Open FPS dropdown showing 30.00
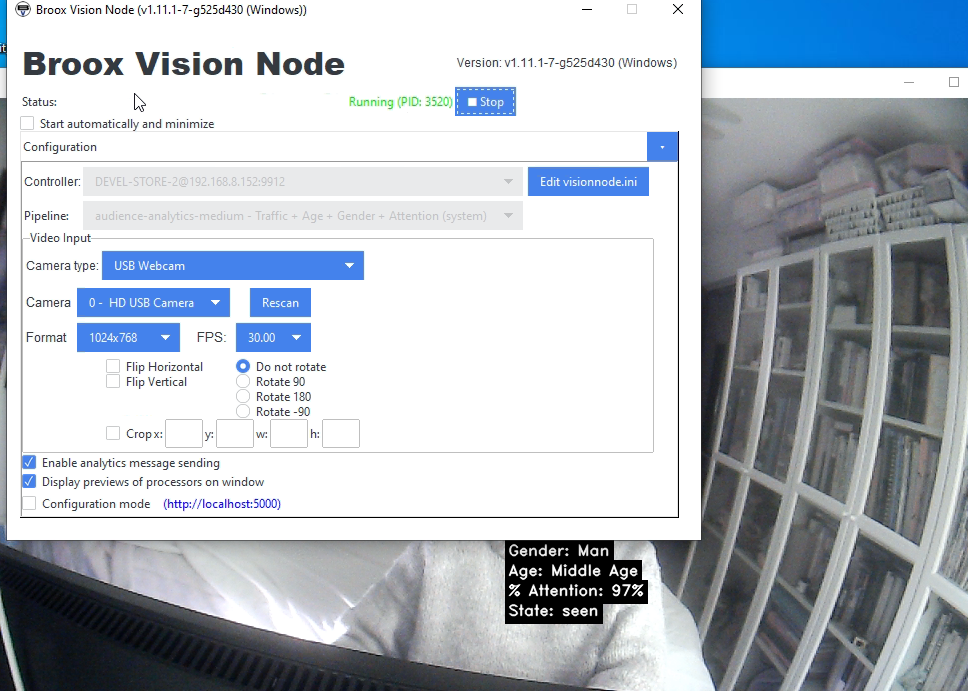Screen dimensions: 968x691 click(273, 338)
